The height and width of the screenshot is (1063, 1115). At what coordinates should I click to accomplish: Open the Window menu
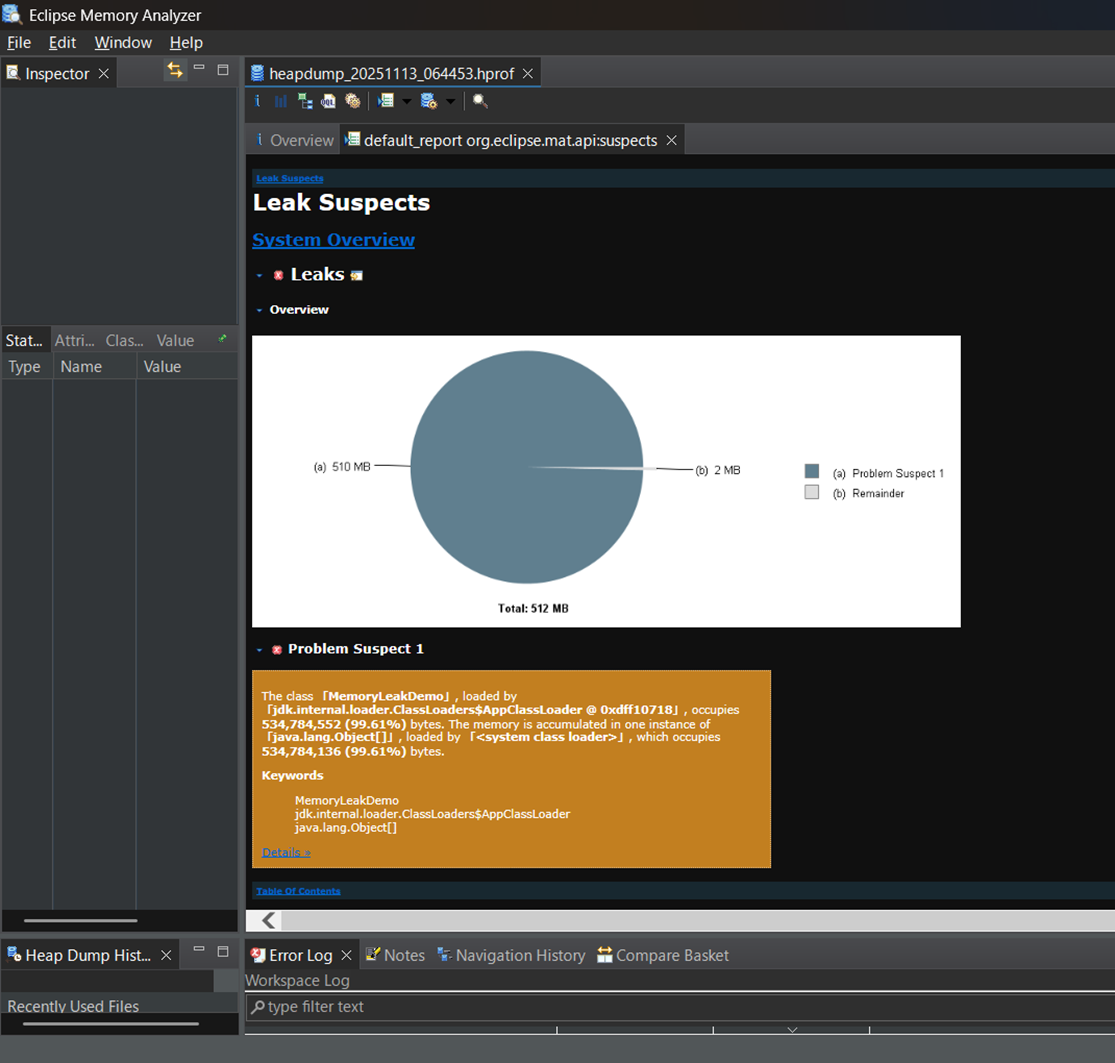pos(123,42)
